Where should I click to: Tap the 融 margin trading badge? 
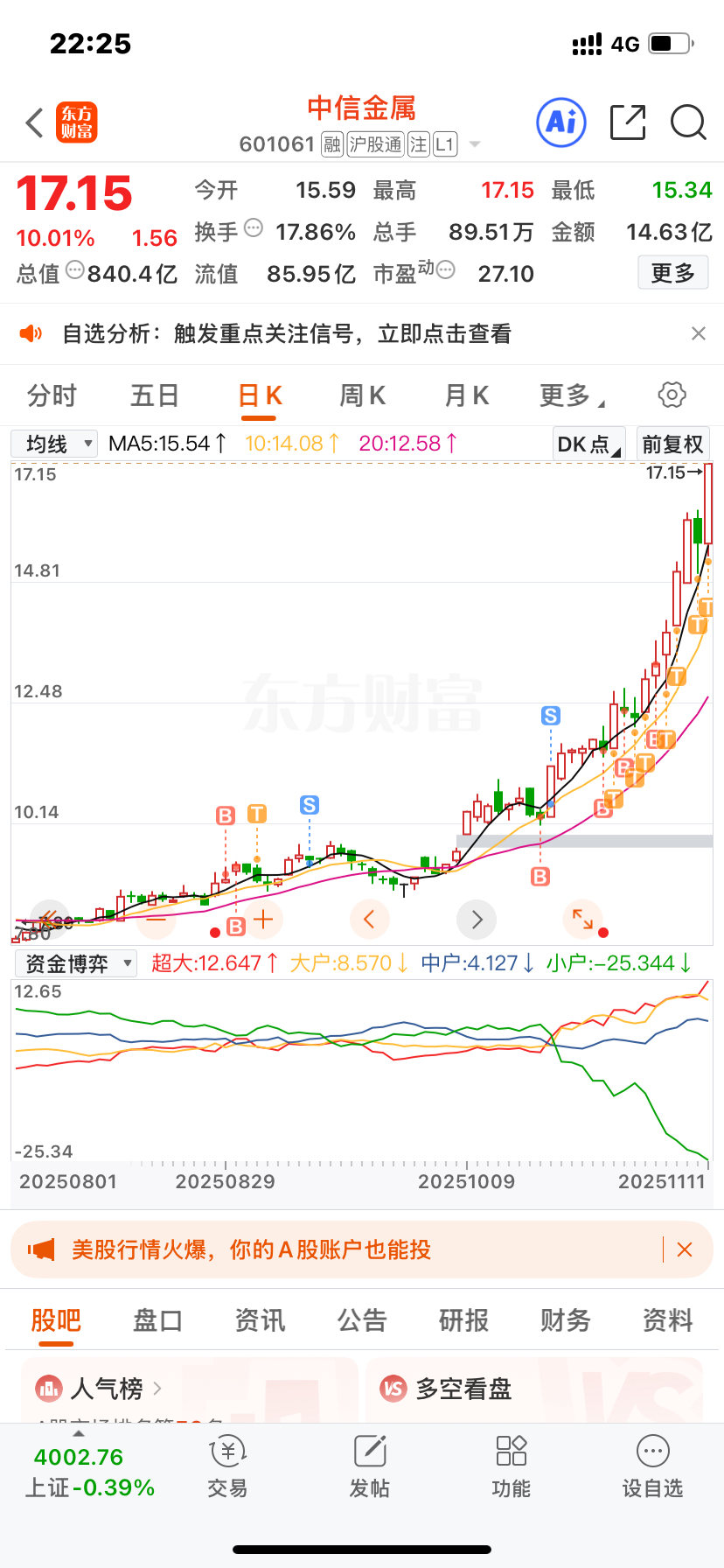[x=331, y=144]
